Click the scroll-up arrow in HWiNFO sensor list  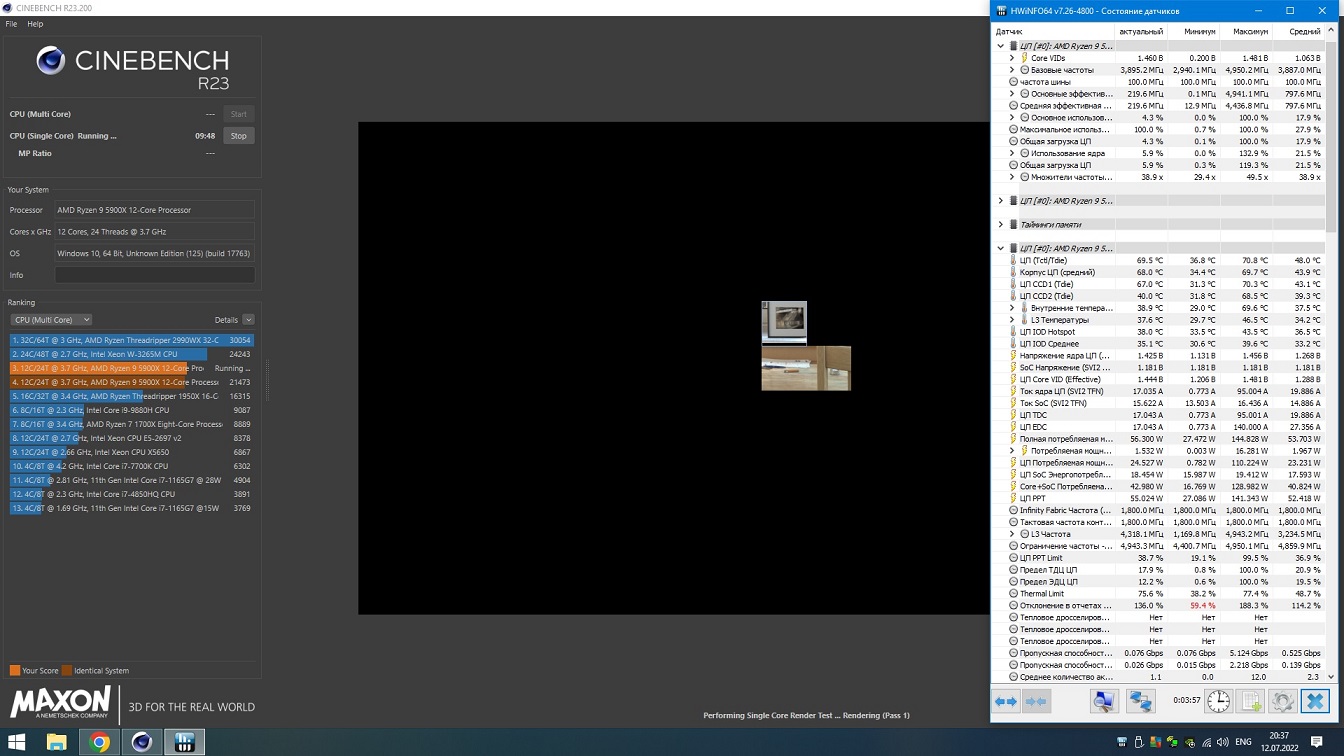[x=1330, y=31]
